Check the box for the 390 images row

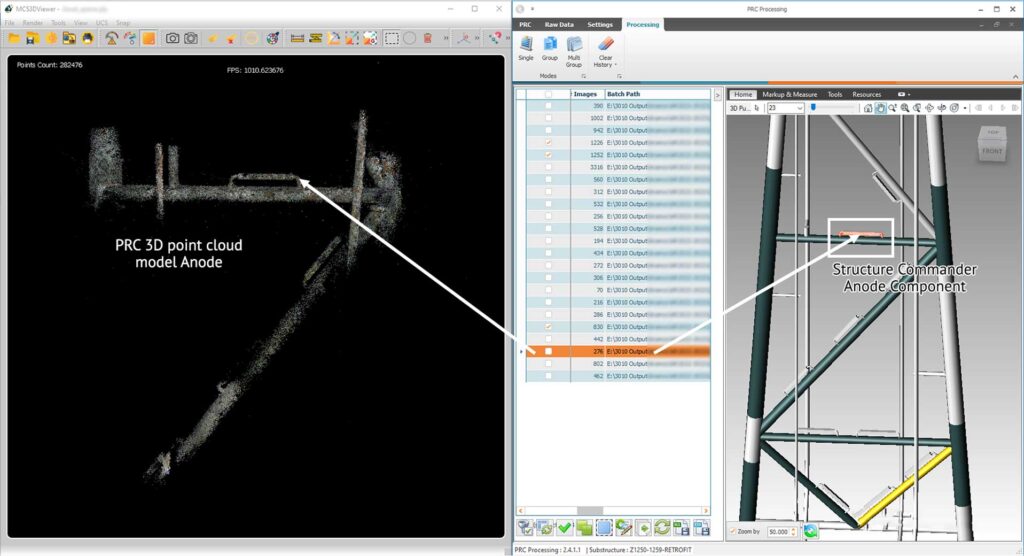click(x=548, y=105)
